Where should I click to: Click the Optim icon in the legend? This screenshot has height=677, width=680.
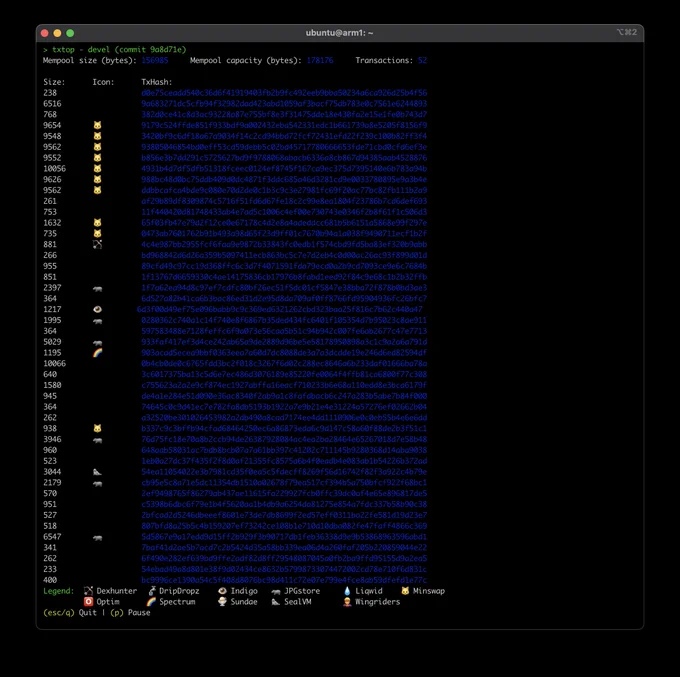coord(88,602)
